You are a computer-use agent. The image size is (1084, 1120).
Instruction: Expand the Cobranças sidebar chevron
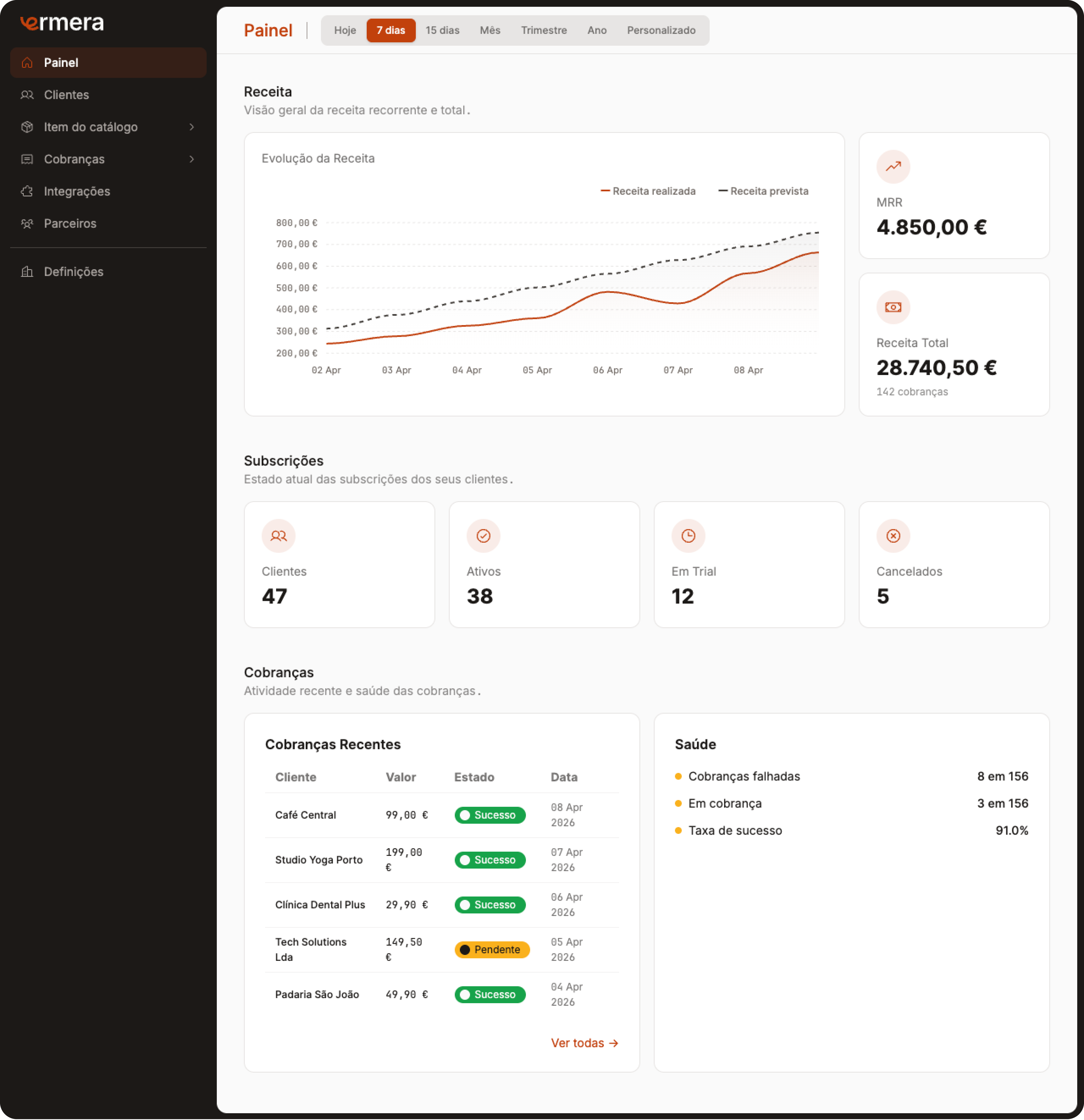tap(192, 159)
